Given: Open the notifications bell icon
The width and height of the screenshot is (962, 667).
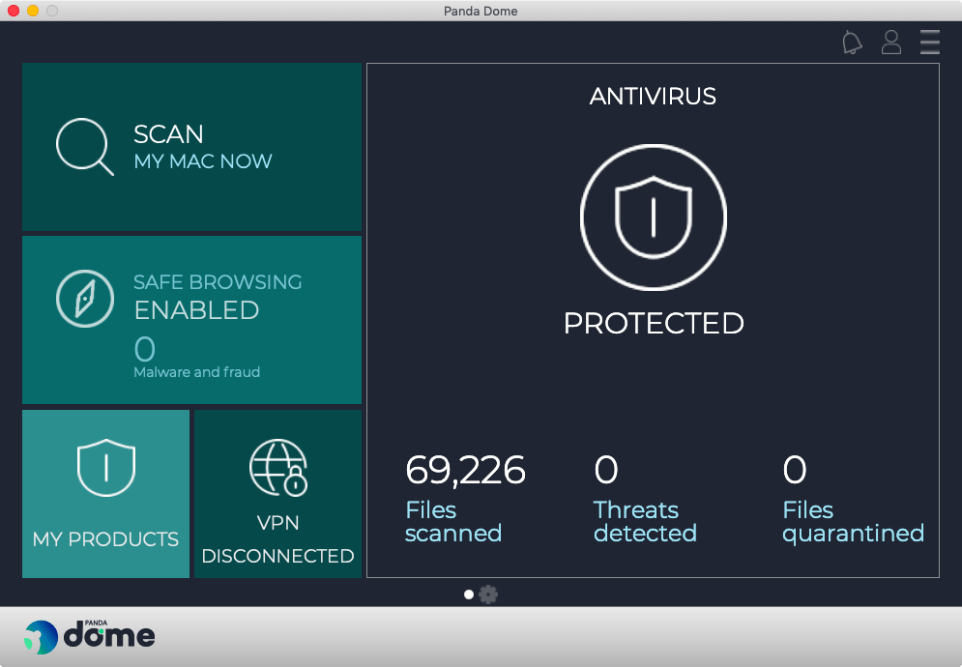Looking at the screenshot, I should (x=852, y=42).
